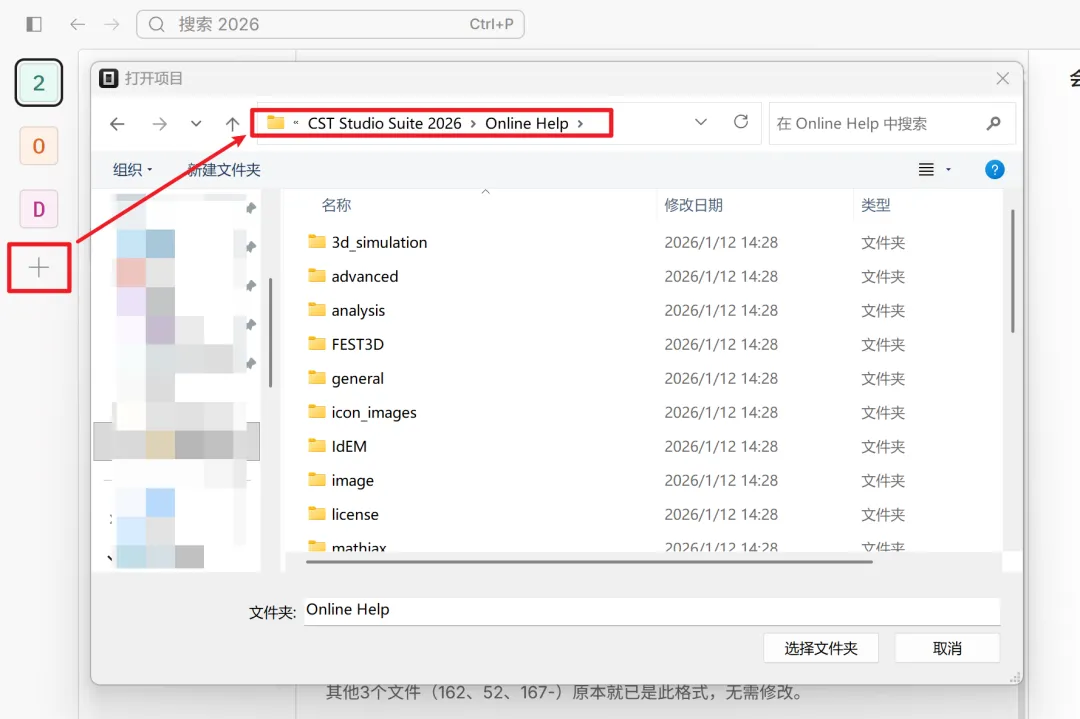This screenshot has height=719, width=1080.
Task: Expand breadcrumb overflow chevron near folder icon
Action: (295, 123)
